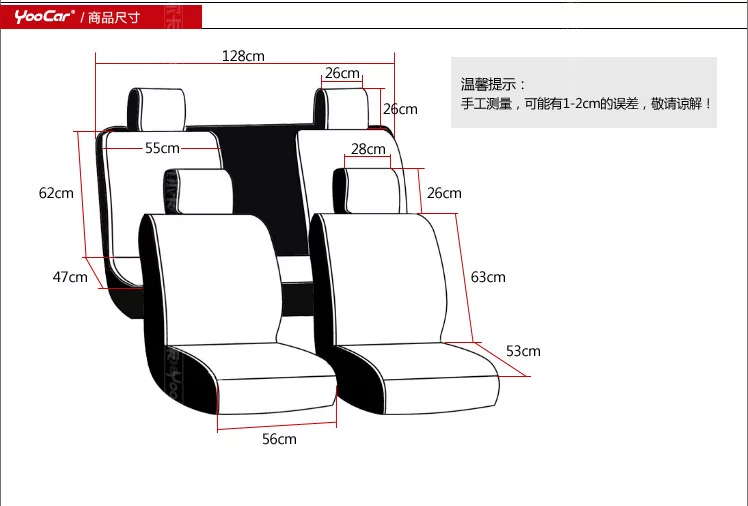Click the 28cm front headrest width label
The width and height of the screenshot is (748, 506).
click(368, 149)
